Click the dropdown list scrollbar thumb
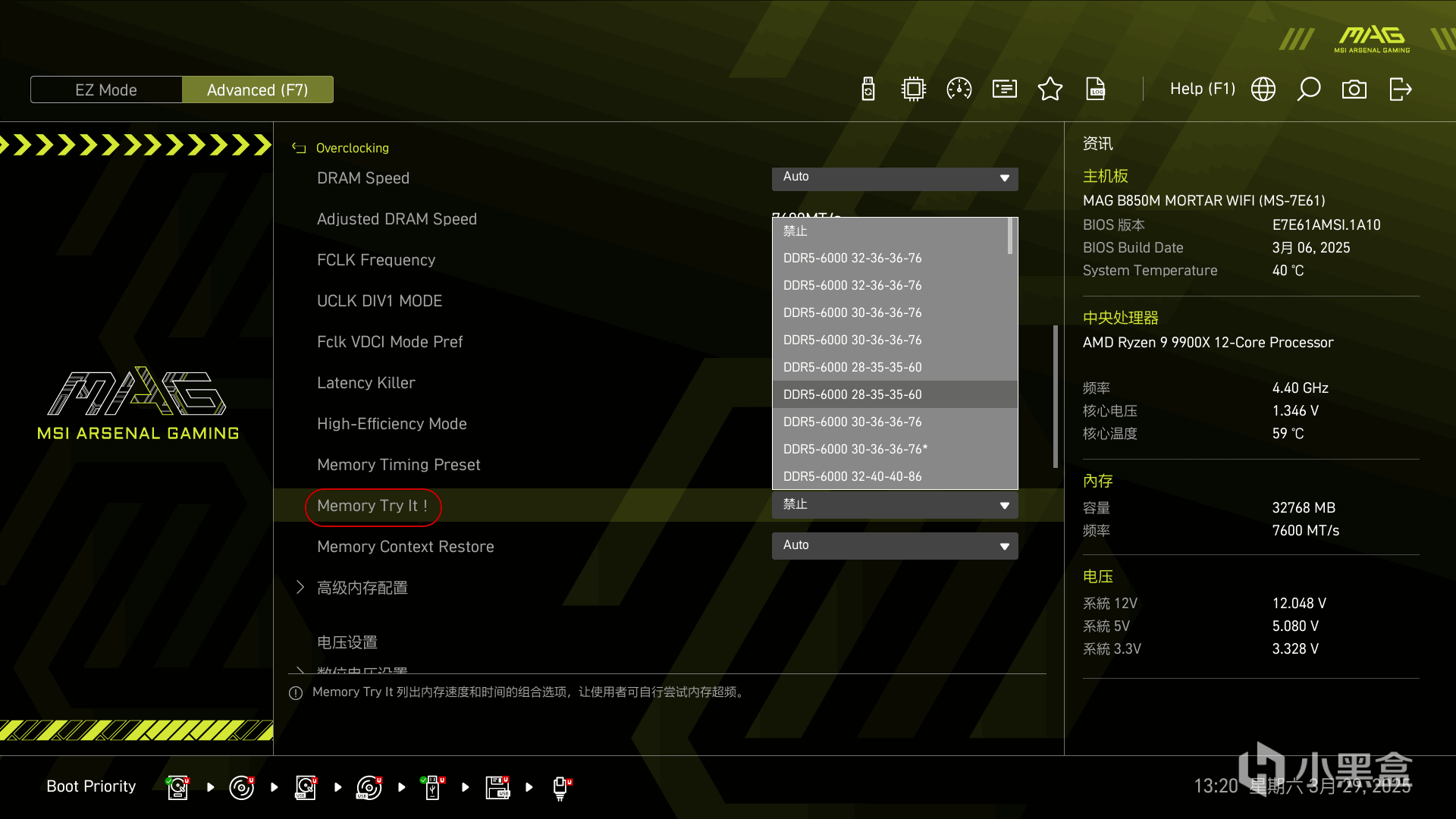 pyautogui.click(x=1010, y=237)
